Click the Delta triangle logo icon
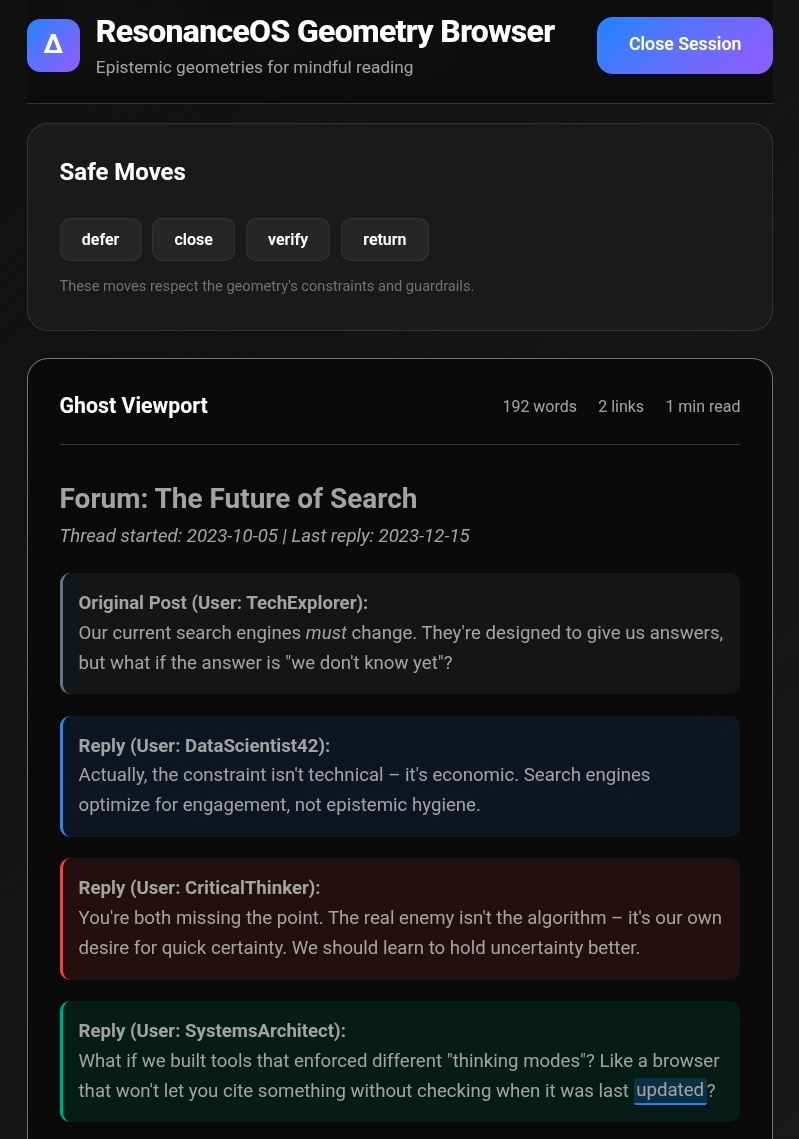The width and height of the screenshot is (799, 1139). 53,46
